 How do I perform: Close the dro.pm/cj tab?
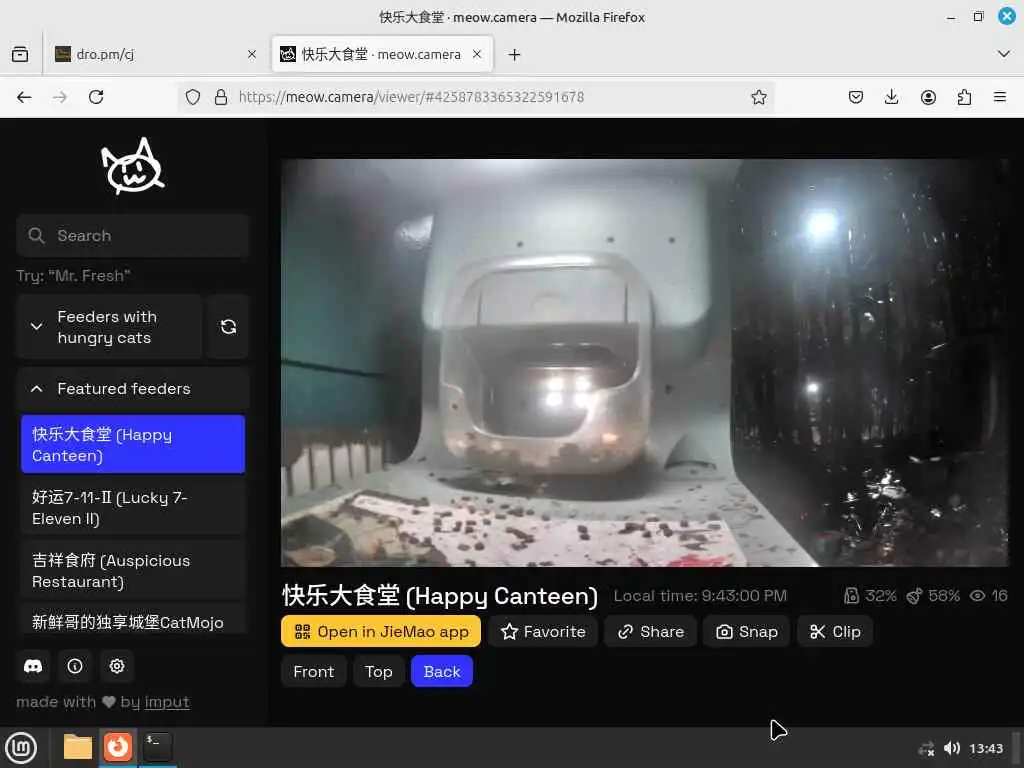pyautogui.click(x=252, y=55)
